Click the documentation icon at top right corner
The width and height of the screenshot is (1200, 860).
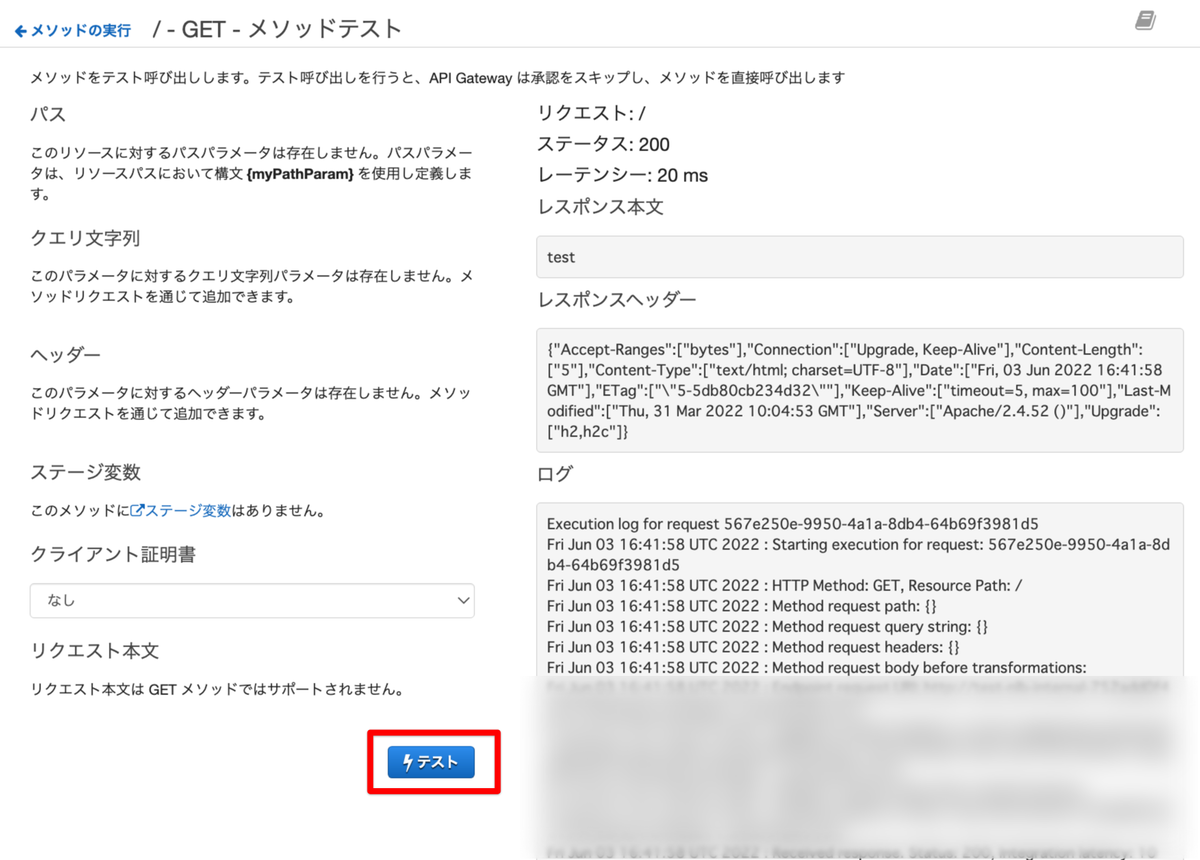1146,20
